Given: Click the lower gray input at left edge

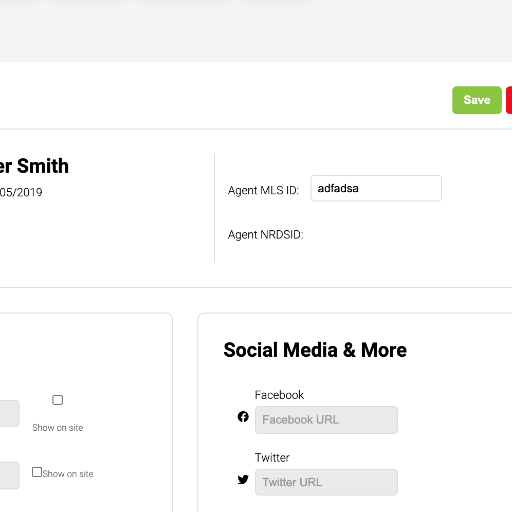Looking at the screenshot, I should point(9,475).
